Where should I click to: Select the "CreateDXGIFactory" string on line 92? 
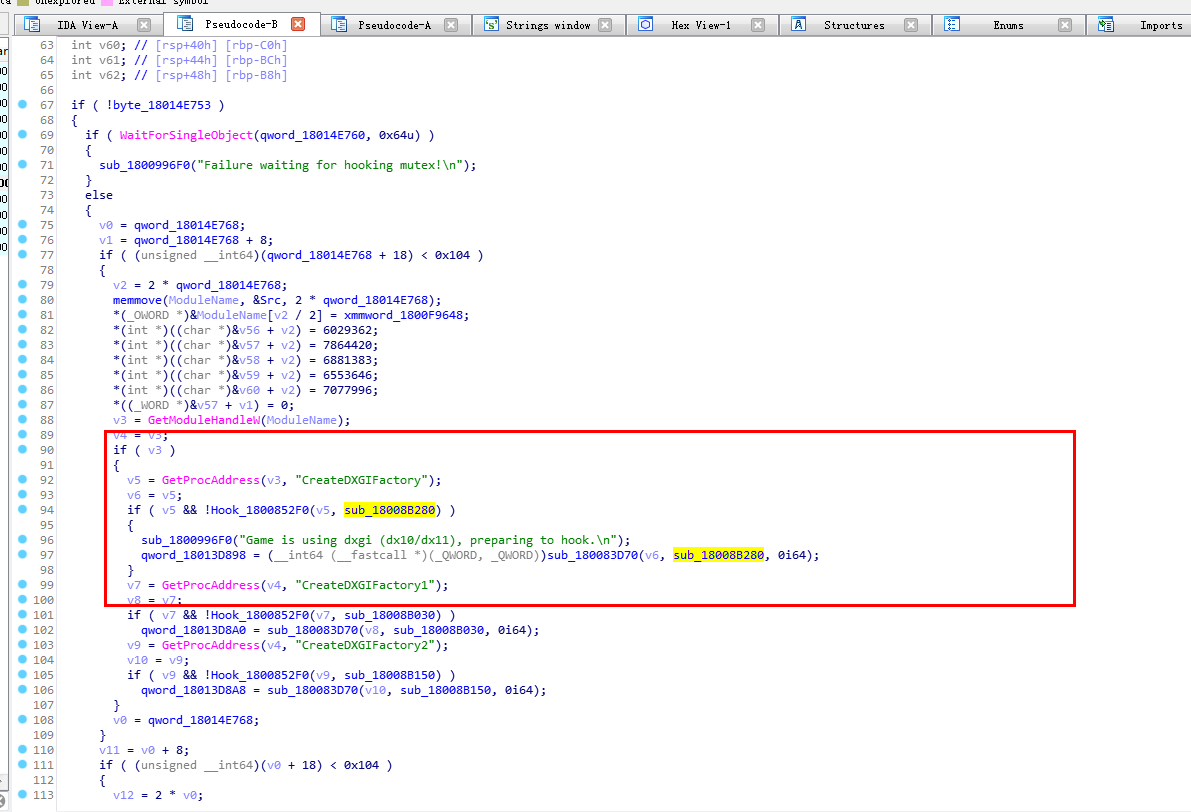(361, 480)
